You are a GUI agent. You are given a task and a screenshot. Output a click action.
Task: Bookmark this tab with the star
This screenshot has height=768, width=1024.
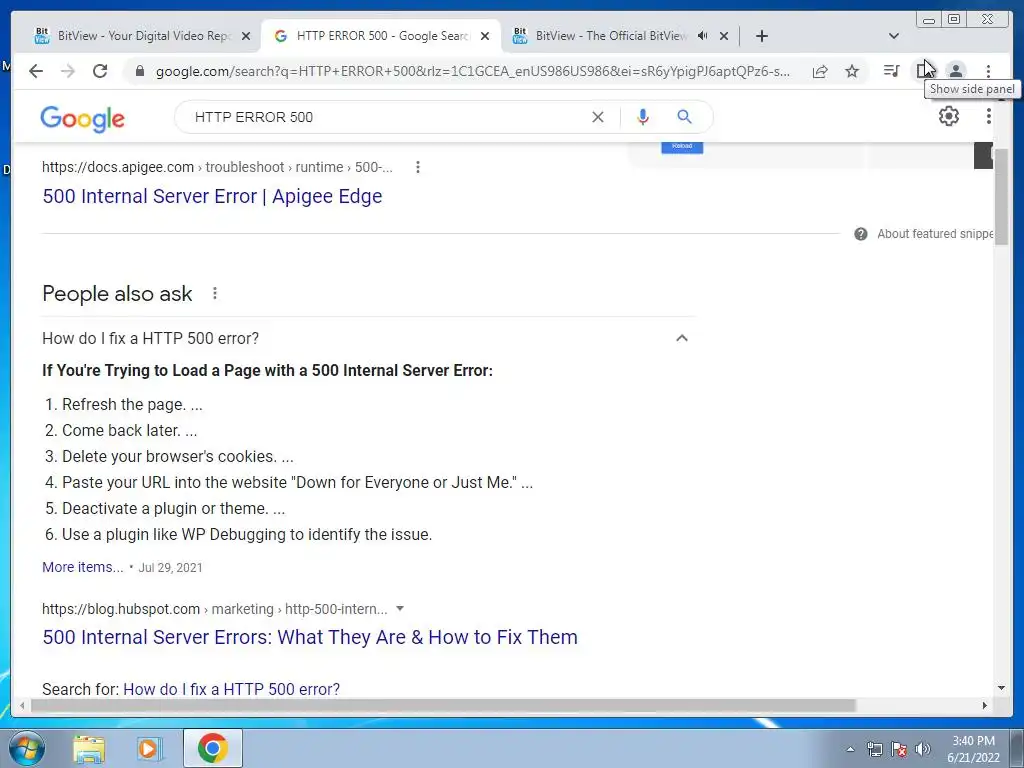pos(852,71)
